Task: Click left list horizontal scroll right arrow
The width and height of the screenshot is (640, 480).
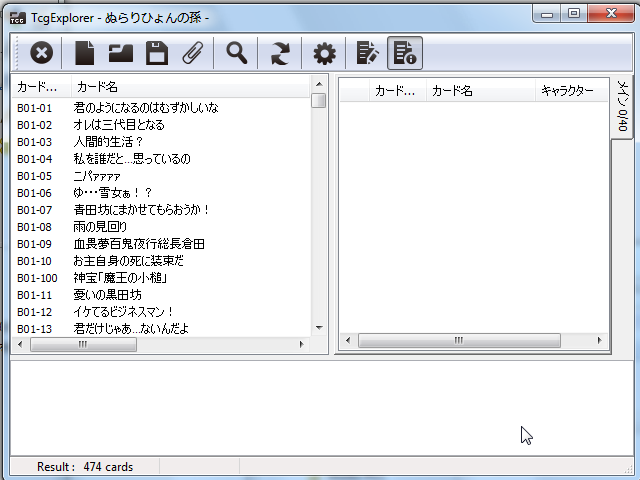Action: [x=302, y=344]
